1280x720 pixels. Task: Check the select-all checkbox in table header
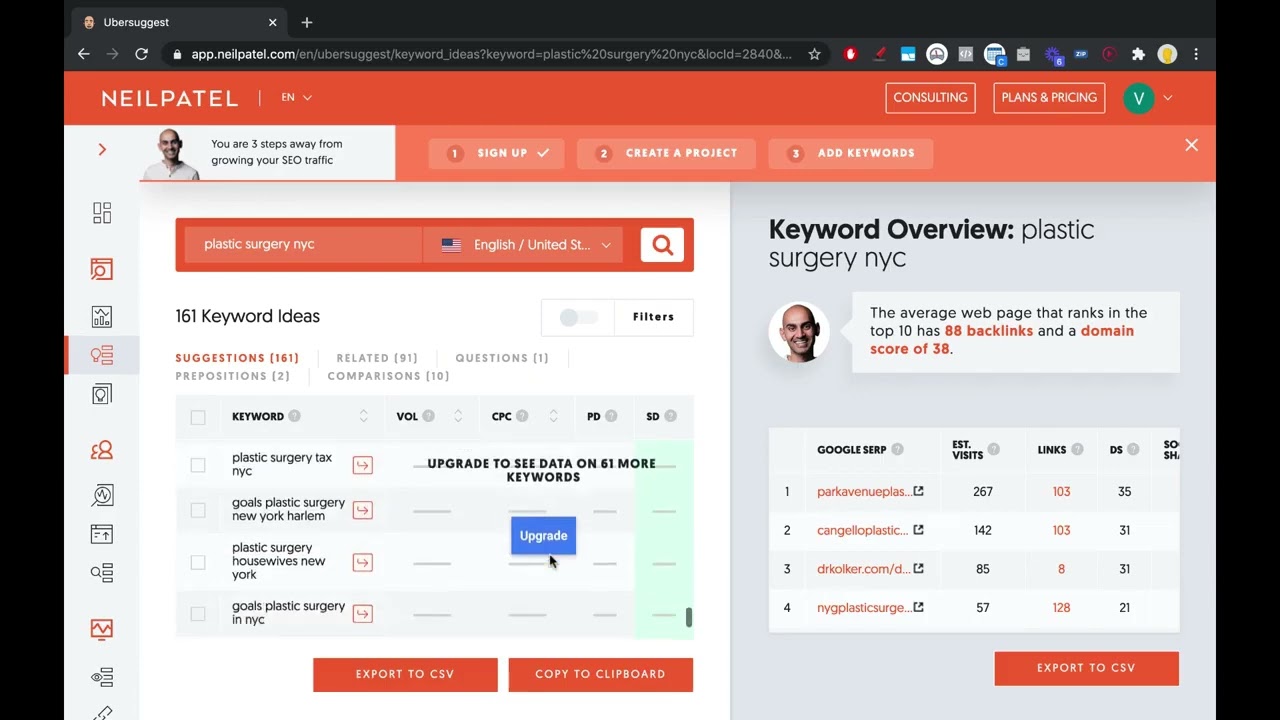click(198, 417)
